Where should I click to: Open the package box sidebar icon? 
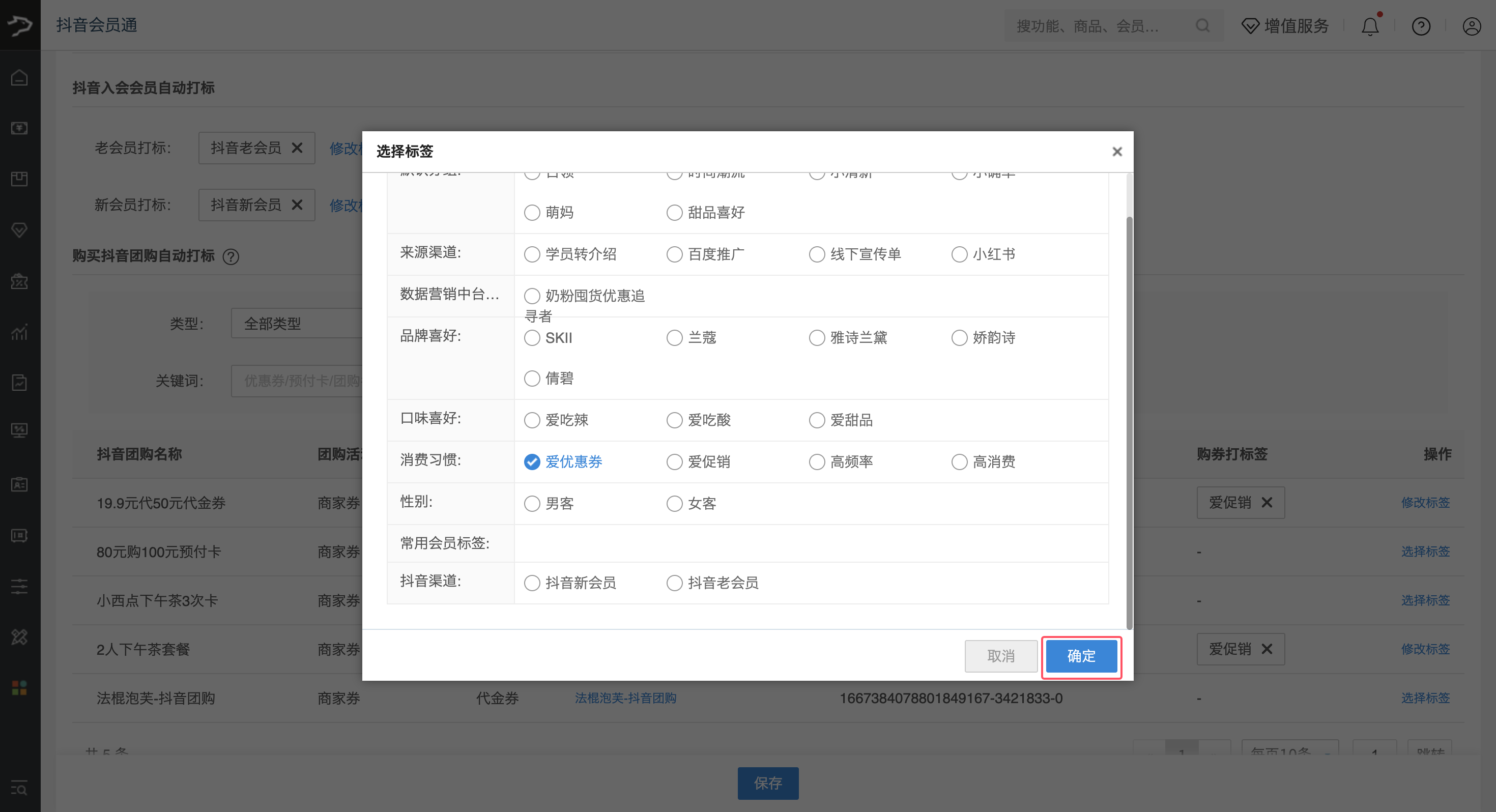19,179
